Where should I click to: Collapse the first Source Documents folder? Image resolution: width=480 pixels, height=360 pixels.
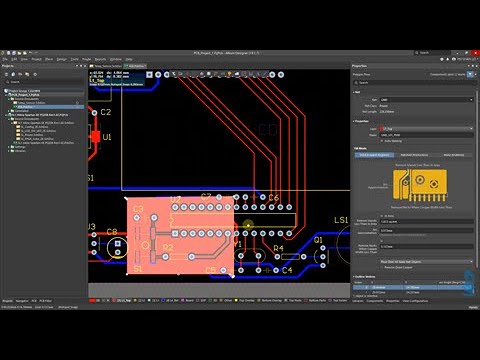[9, 99]
